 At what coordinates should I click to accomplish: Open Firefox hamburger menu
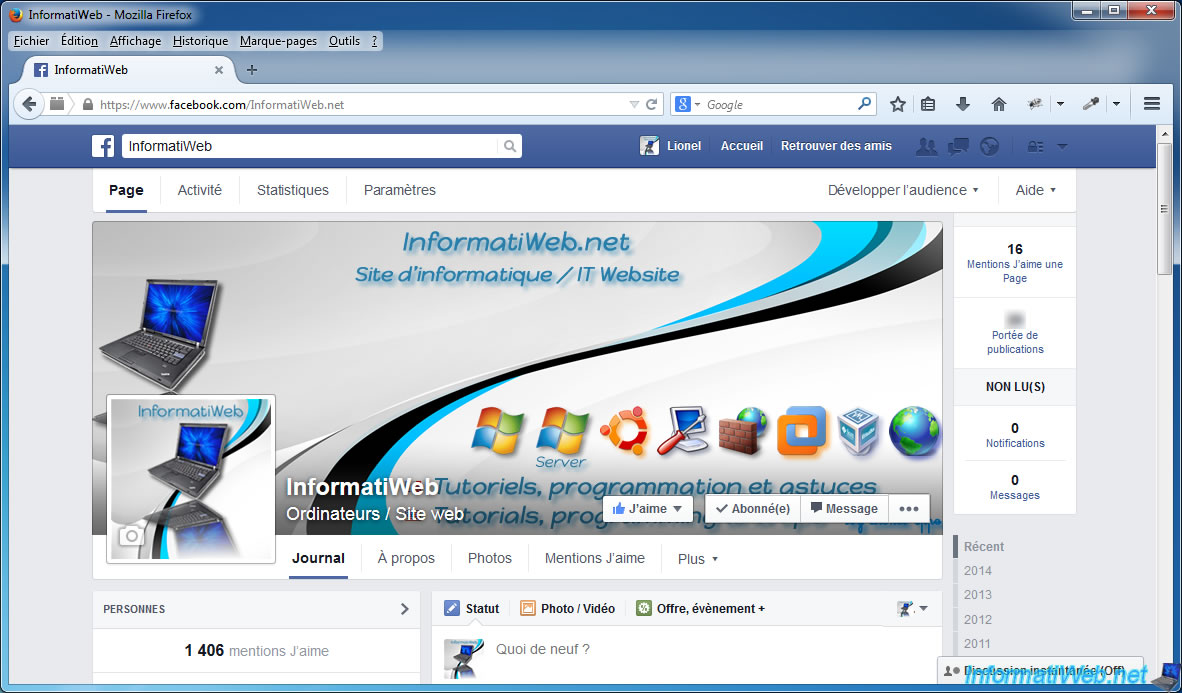pyautogui.click(x=1151, y=104)
